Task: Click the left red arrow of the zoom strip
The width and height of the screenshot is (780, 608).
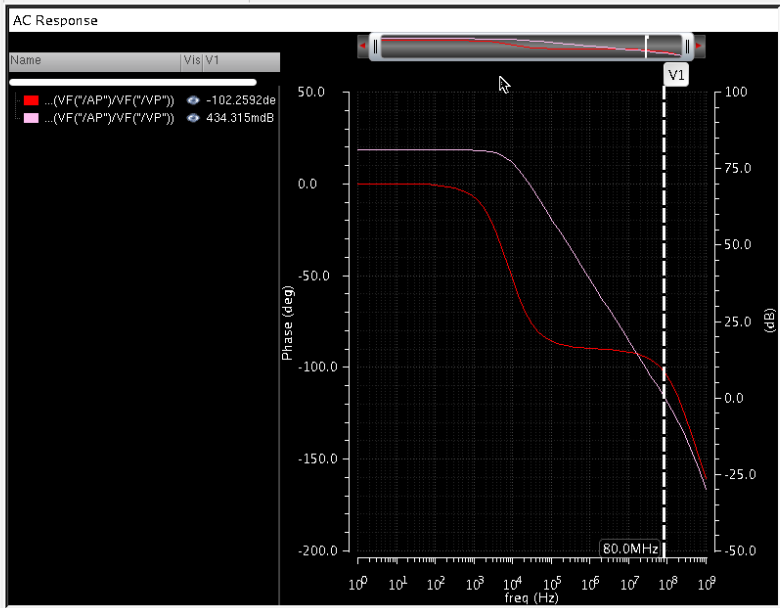Action: pyautogui.click(x=363, y=46)
